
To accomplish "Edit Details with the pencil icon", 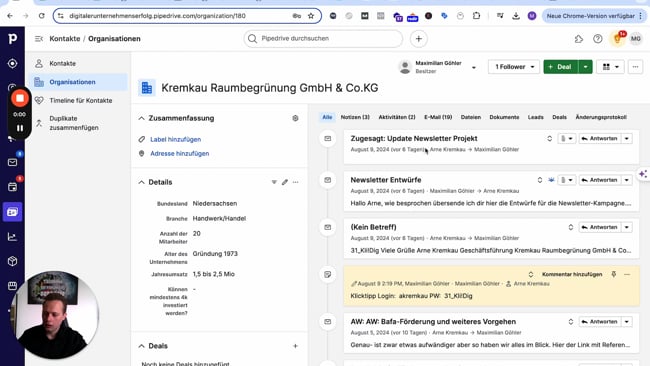I will click(285, 182).
